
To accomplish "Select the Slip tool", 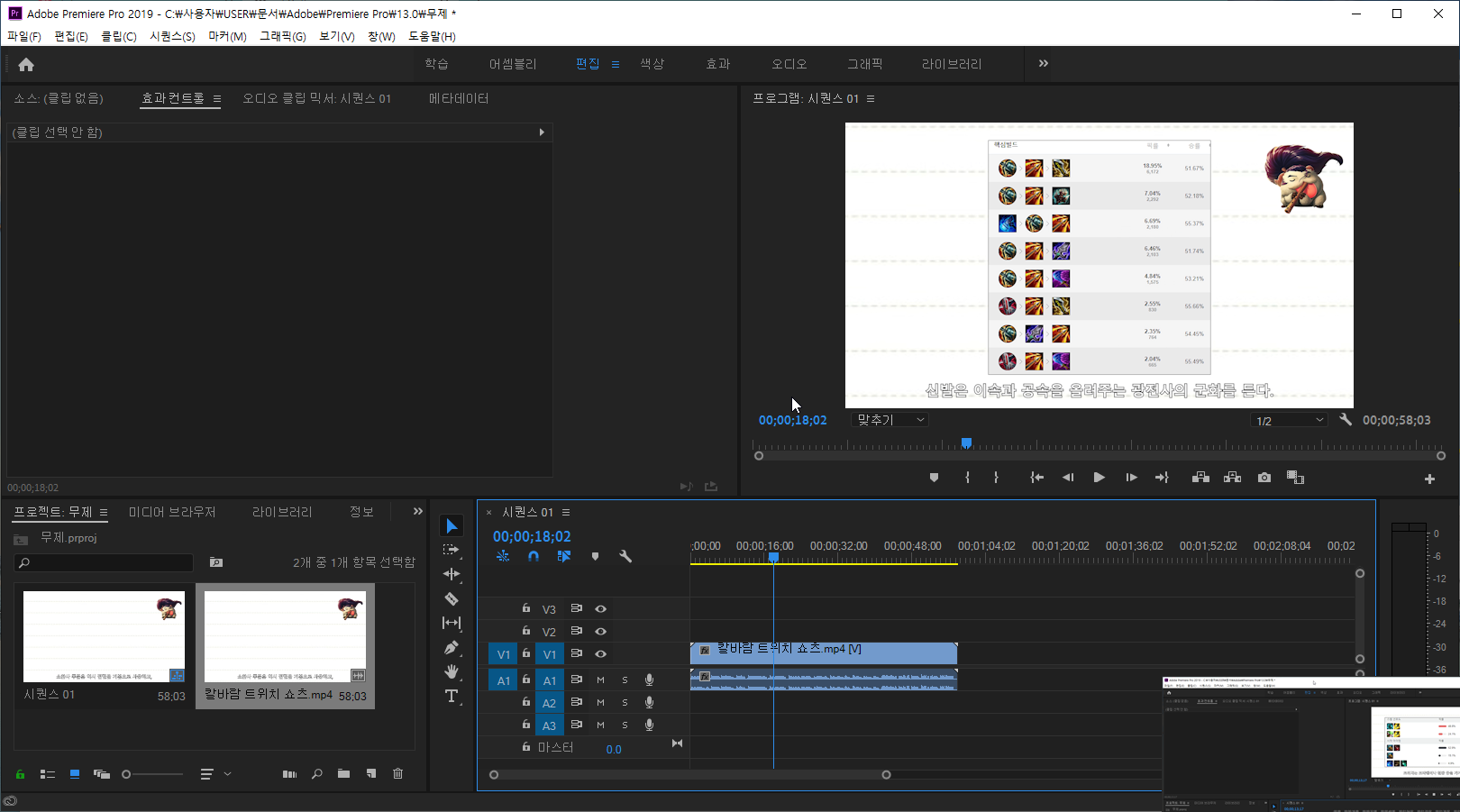I will (452, 623).
